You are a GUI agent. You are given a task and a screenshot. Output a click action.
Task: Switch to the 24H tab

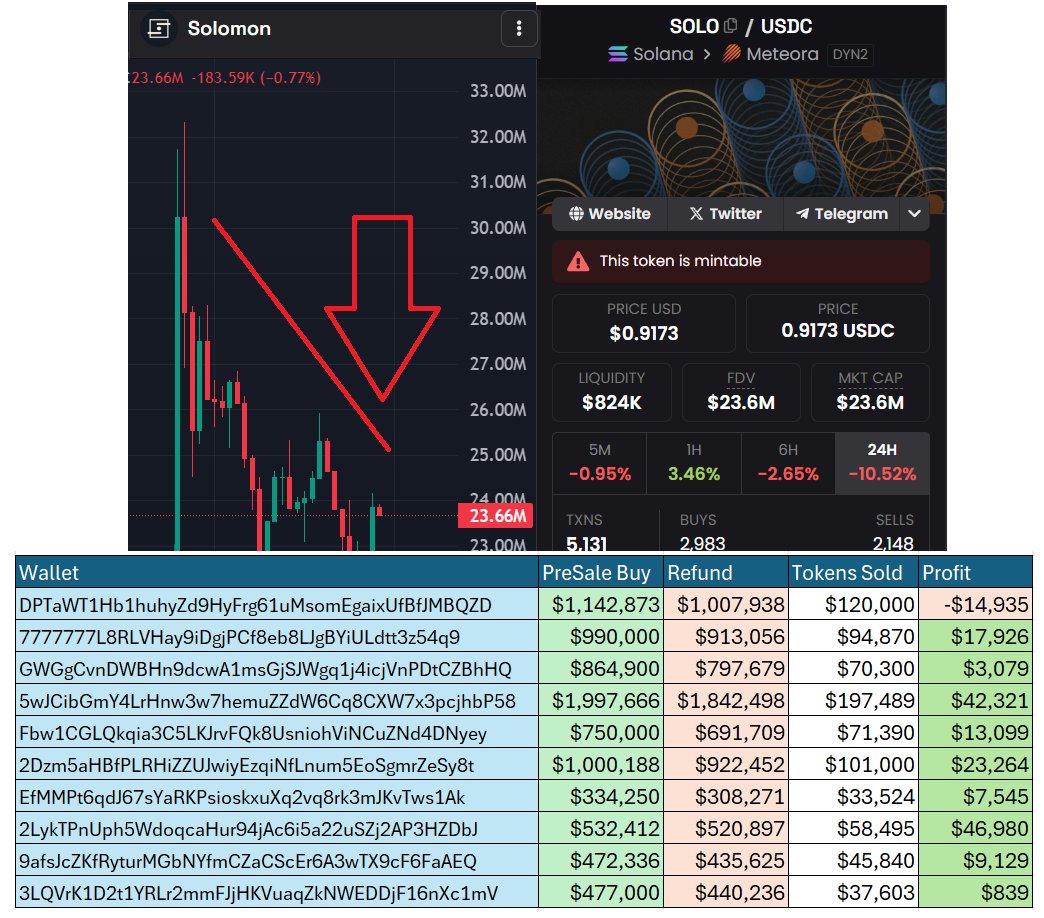click(881, 460)
